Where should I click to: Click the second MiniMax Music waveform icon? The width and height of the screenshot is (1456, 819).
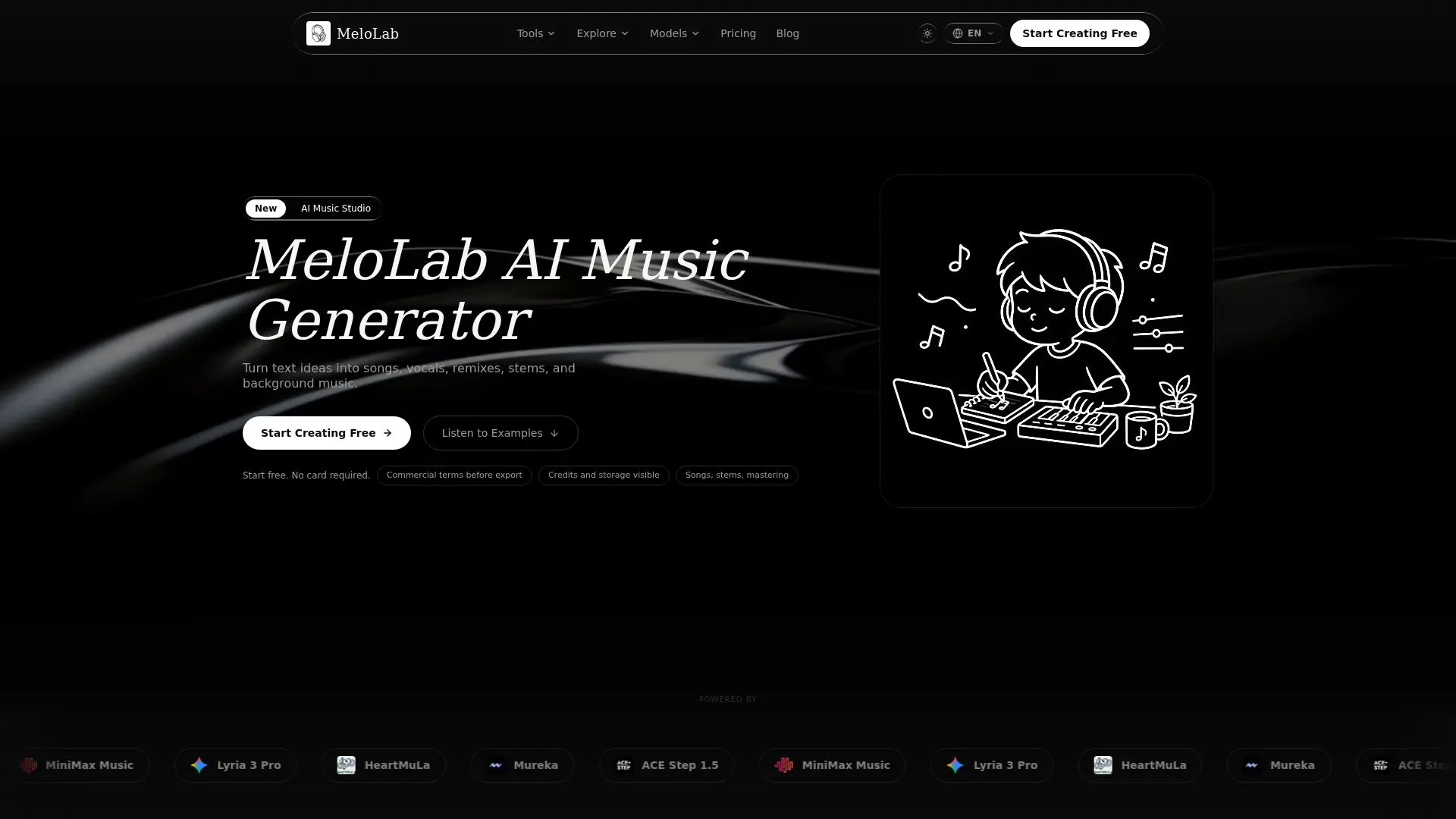(x=784, y=765)
